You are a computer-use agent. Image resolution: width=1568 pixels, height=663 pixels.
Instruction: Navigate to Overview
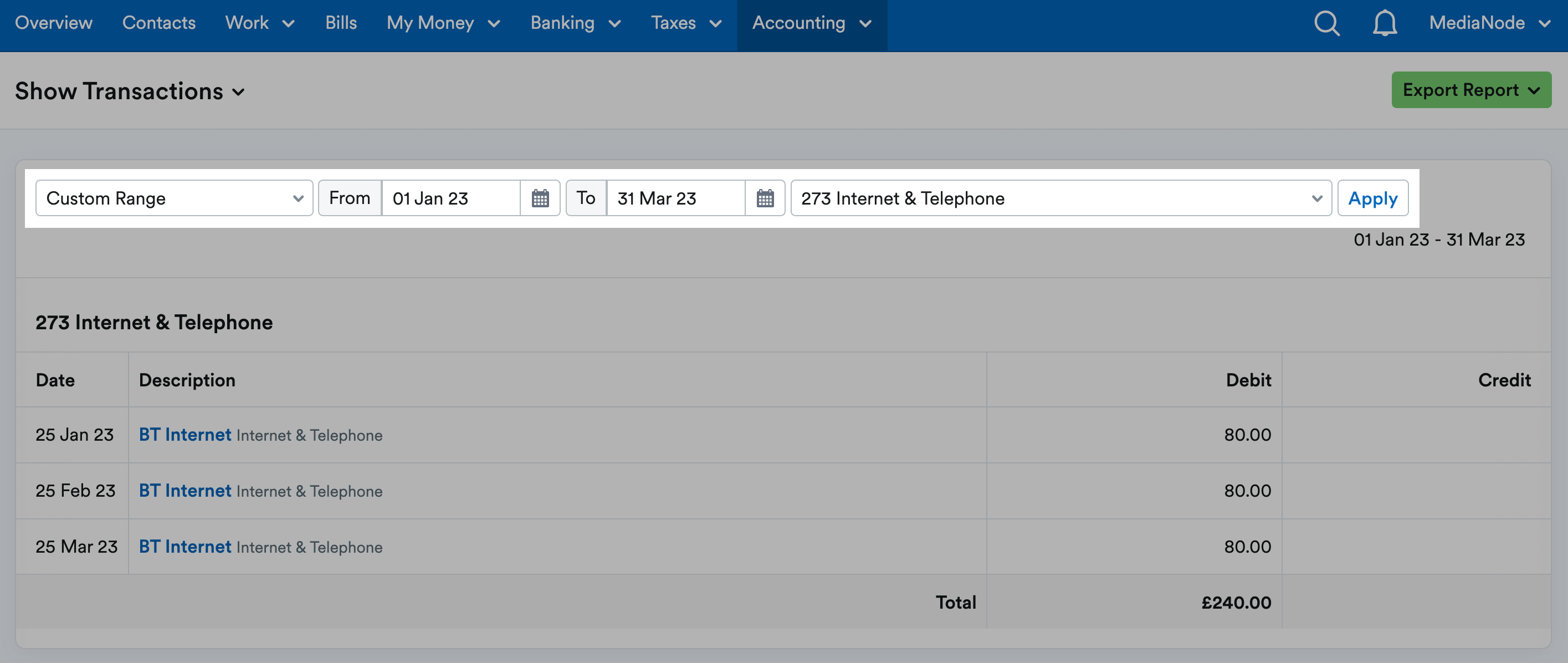click(x=53, y=23)
